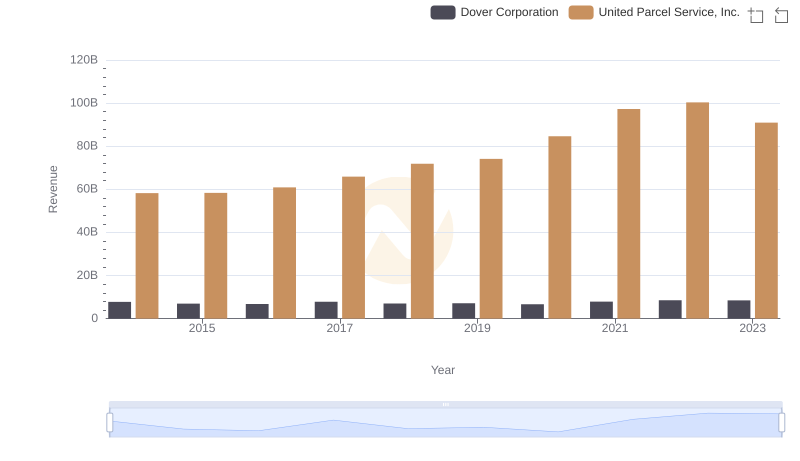Click the Revenue axis title
This screenshot has width=800, height=461.
pyautogui.click(x=53, y=189)
